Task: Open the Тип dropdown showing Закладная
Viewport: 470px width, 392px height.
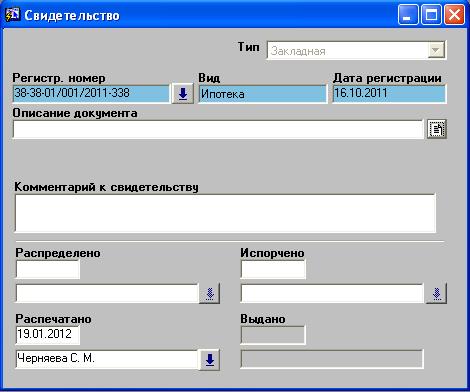Action: (356, 51)
